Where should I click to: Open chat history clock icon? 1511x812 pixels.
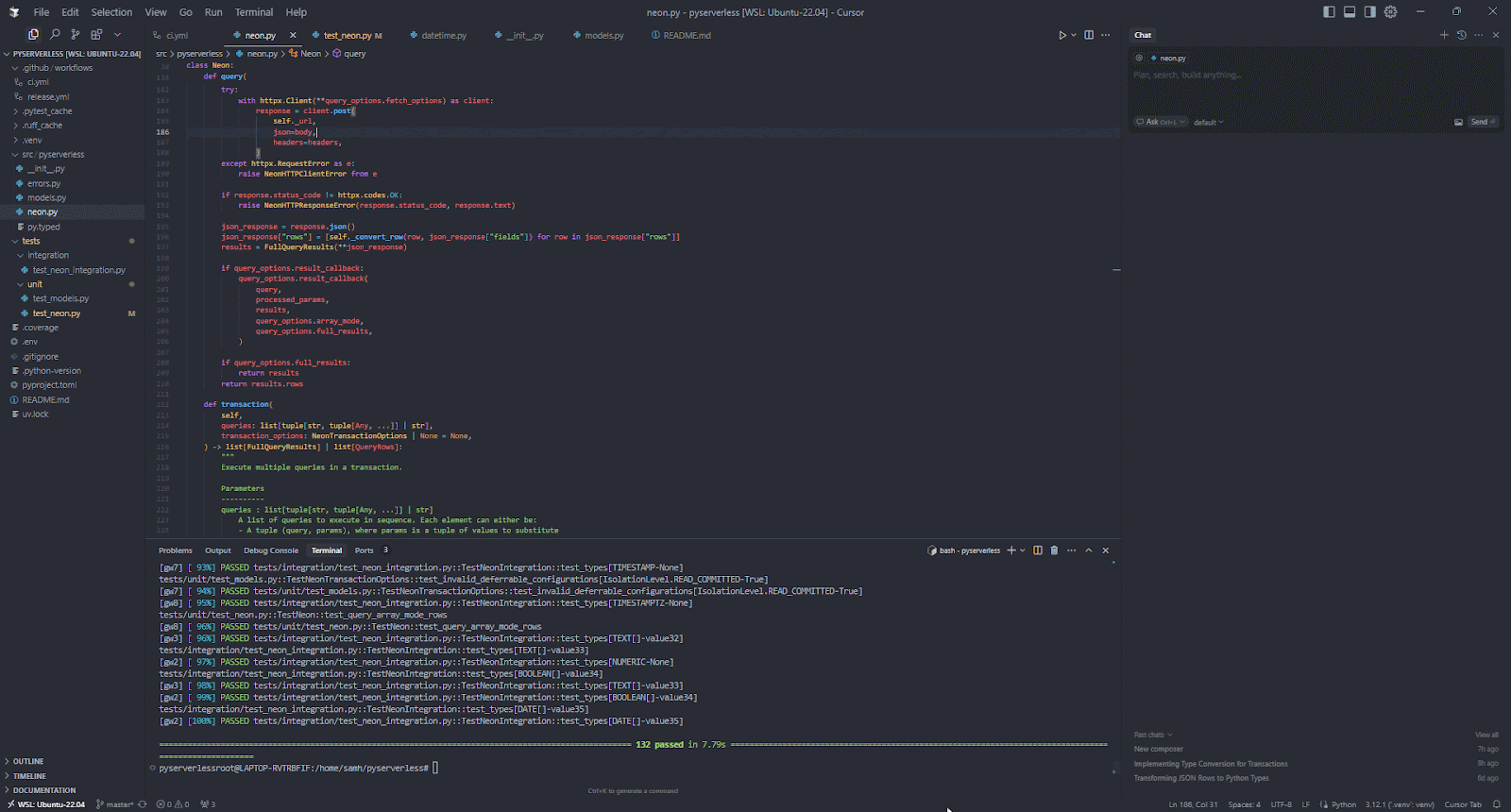(x=1461, y=35)
